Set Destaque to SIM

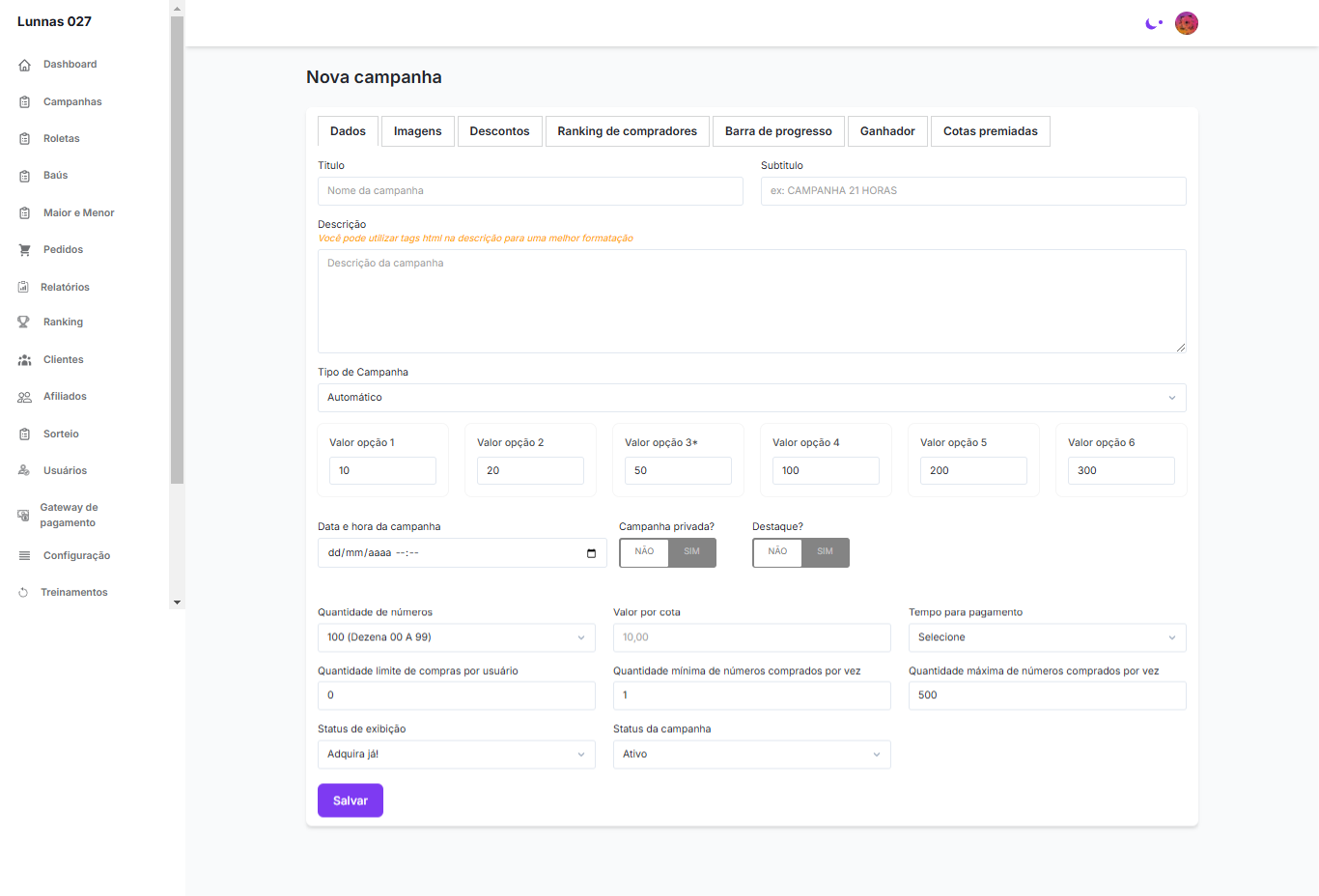(x=825, y=552)
